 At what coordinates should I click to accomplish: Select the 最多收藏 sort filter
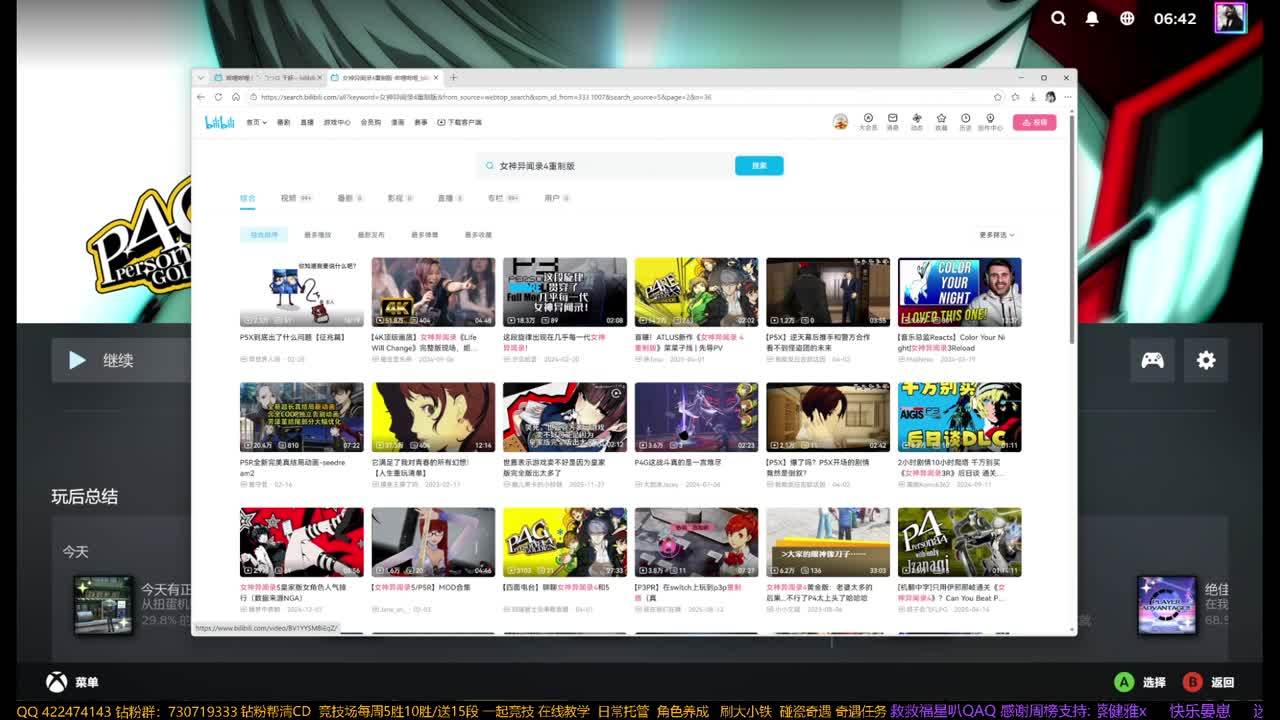(x=478, y=235)
